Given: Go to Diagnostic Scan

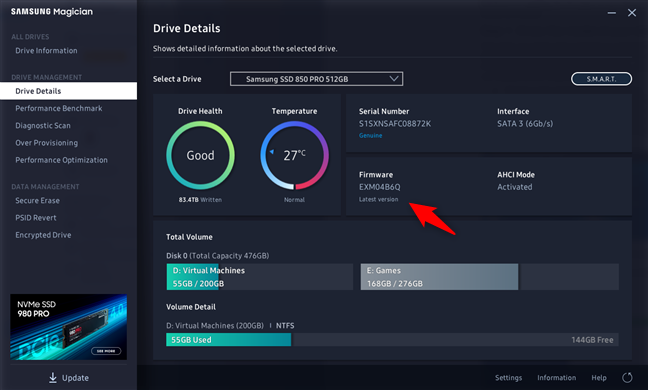Looking at the screenshot, I should pos(43,126).
